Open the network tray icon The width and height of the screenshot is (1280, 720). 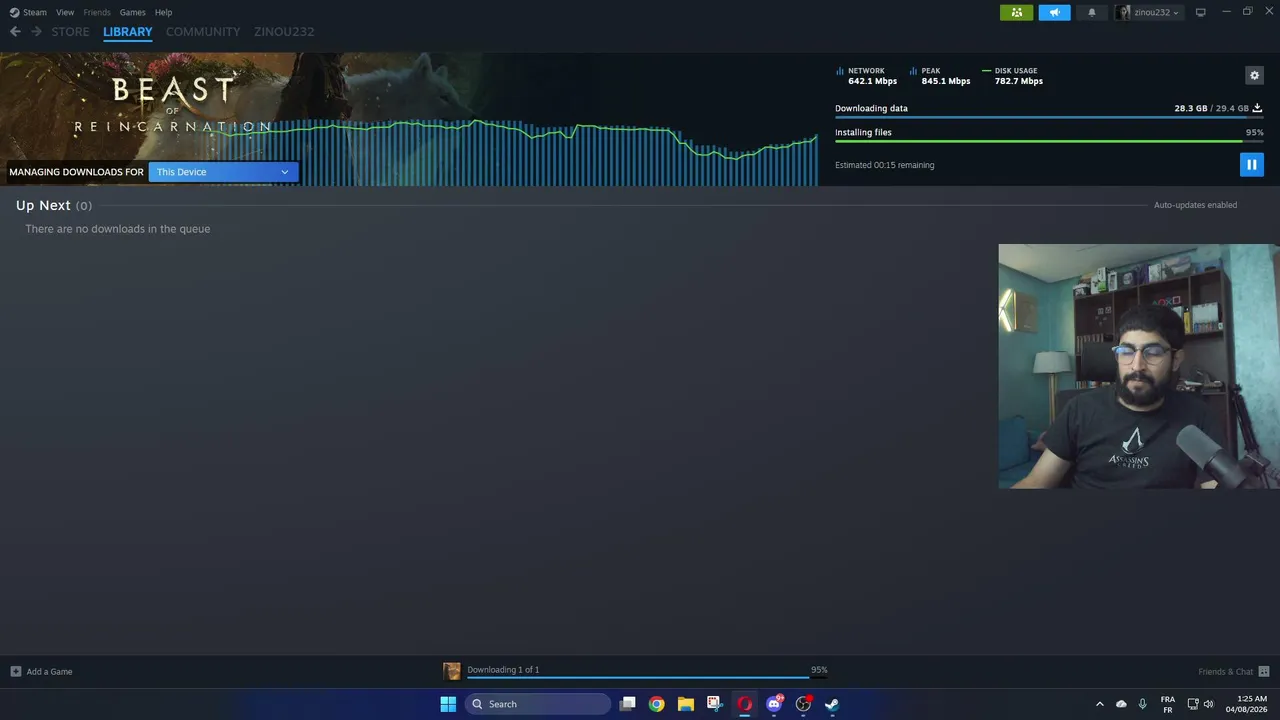1193,704
